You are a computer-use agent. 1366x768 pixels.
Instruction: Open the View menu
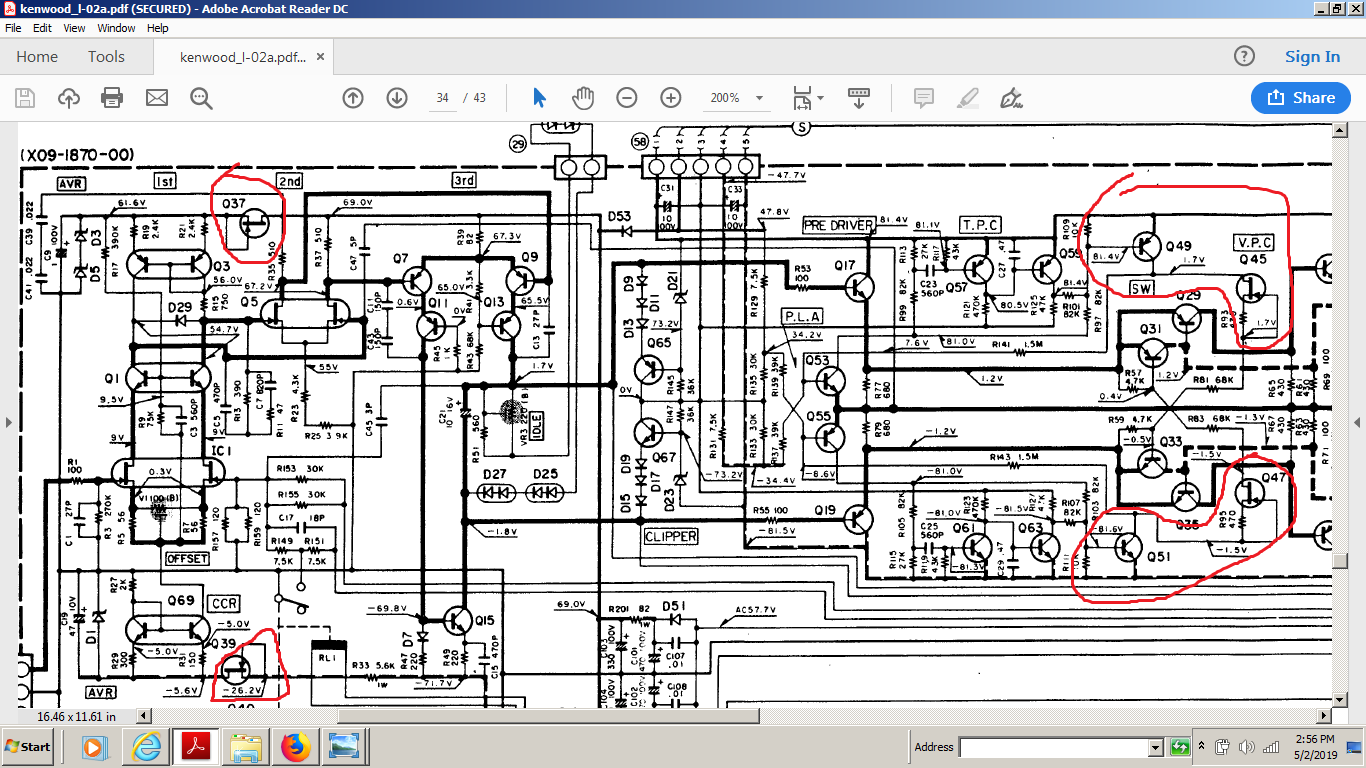pyautogui.click(x=74, y=28)
